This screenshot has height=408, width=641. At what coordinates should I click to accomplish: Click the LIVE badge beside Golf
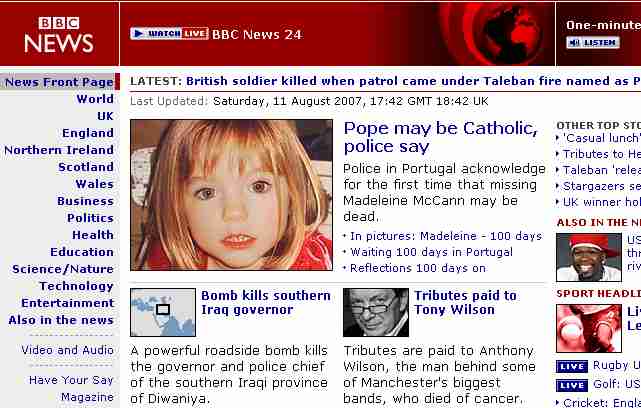click(x=572, y=385)
